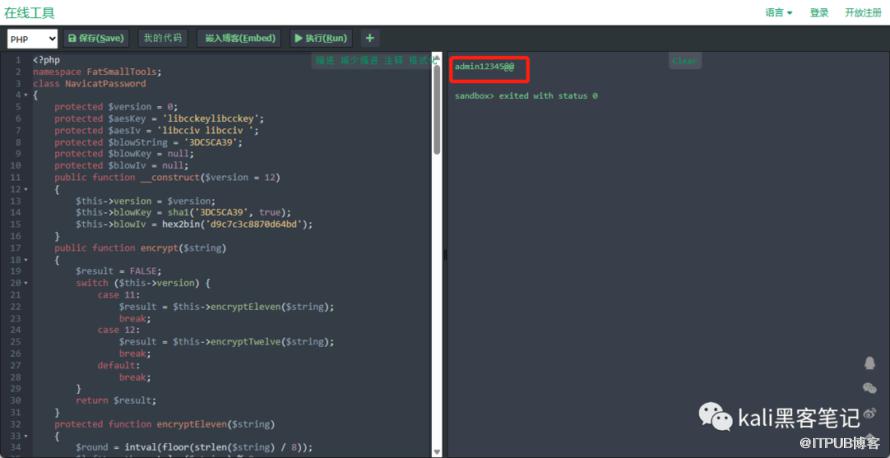Click the 'protected $blowIv = null;' line
The width and height of the screenshot is (890, 458).
pyautogui.click(x=121, y=166)
